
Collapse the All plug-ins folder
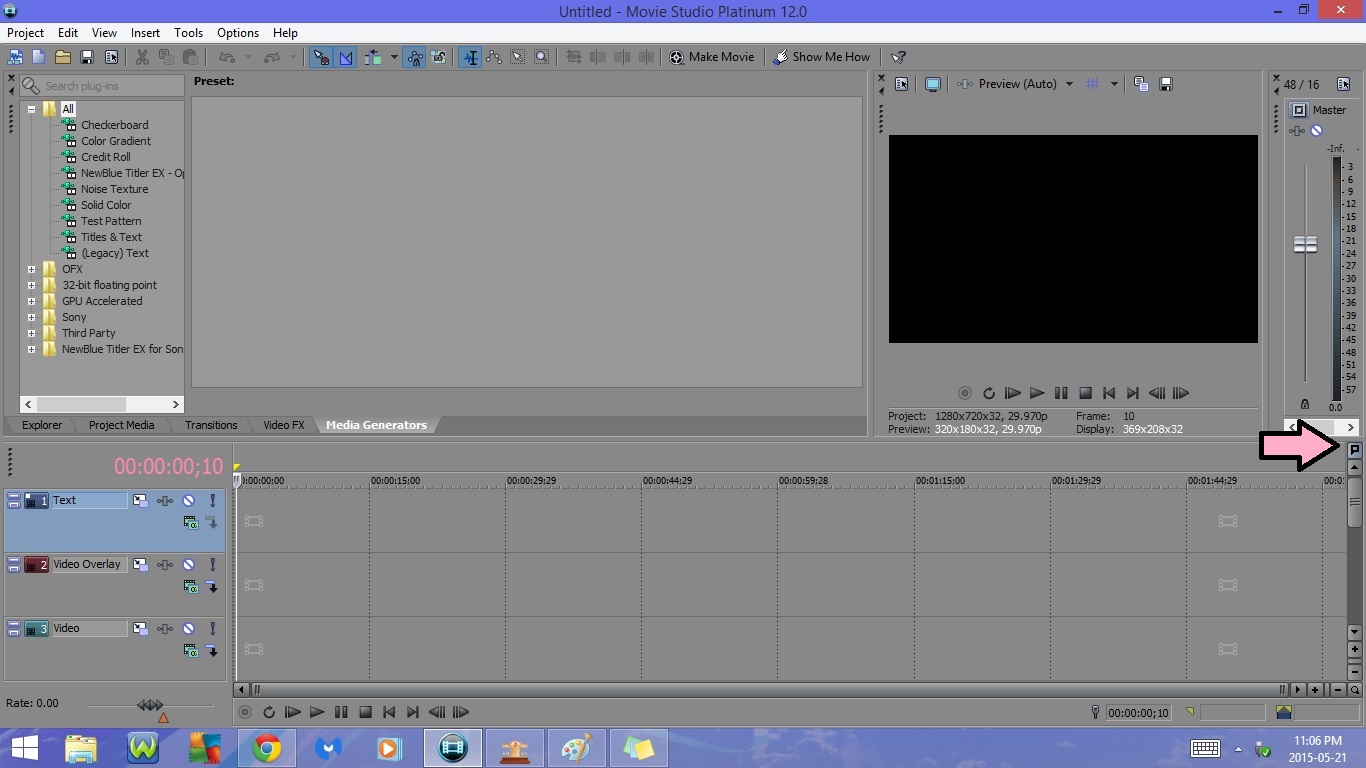tap(31, 109)
